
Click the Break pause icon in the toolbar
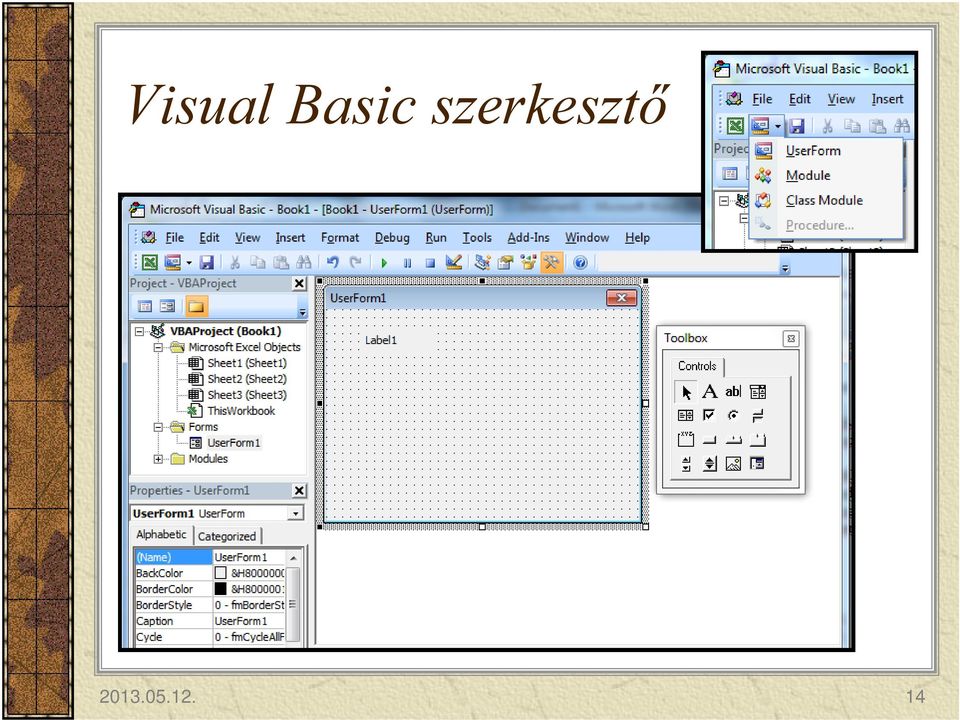pyautogui.click(x=407, y=263)
